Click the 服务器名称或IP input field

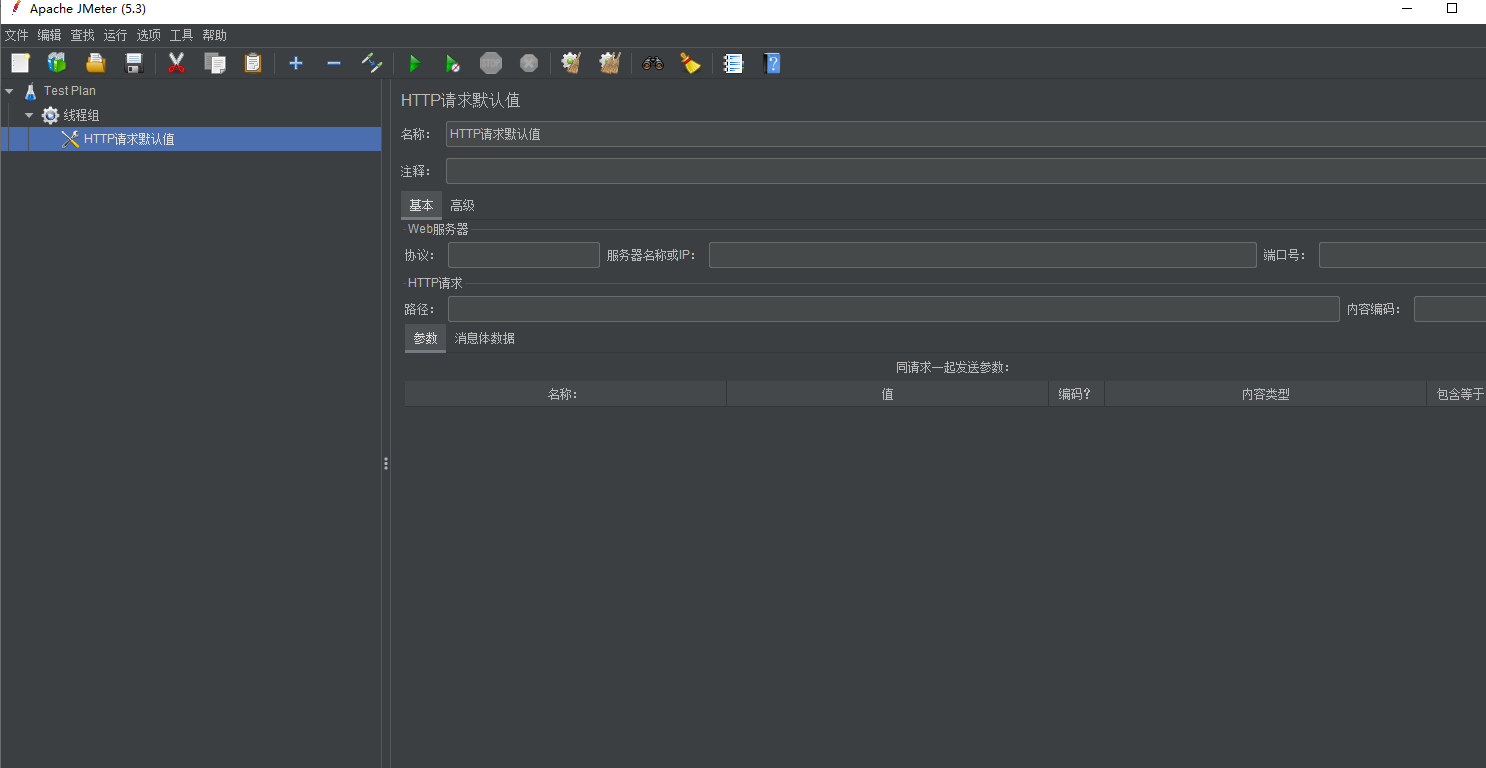(982, 255)
